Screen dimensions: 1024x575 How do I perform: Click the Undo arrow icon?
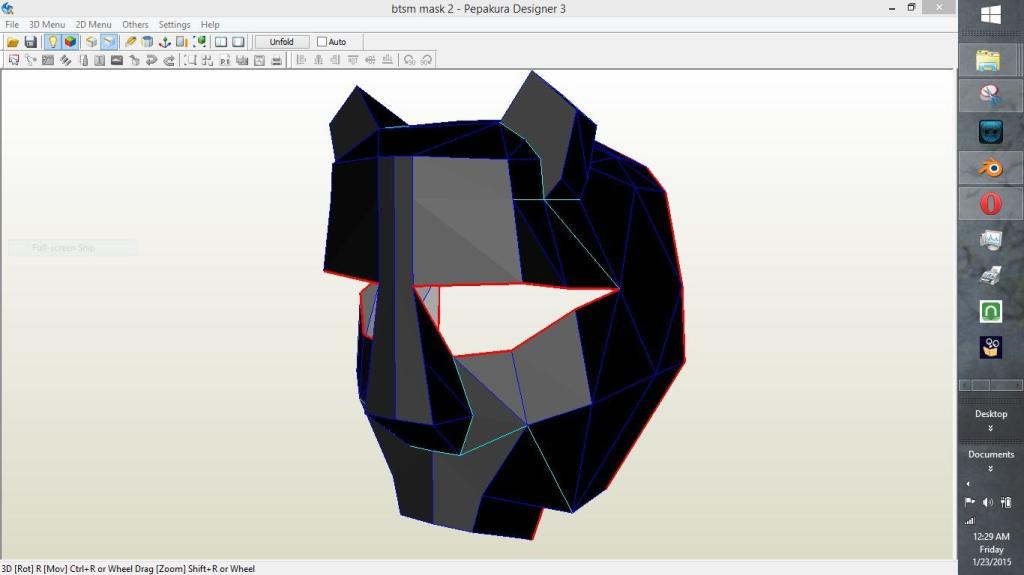point(152,60)
